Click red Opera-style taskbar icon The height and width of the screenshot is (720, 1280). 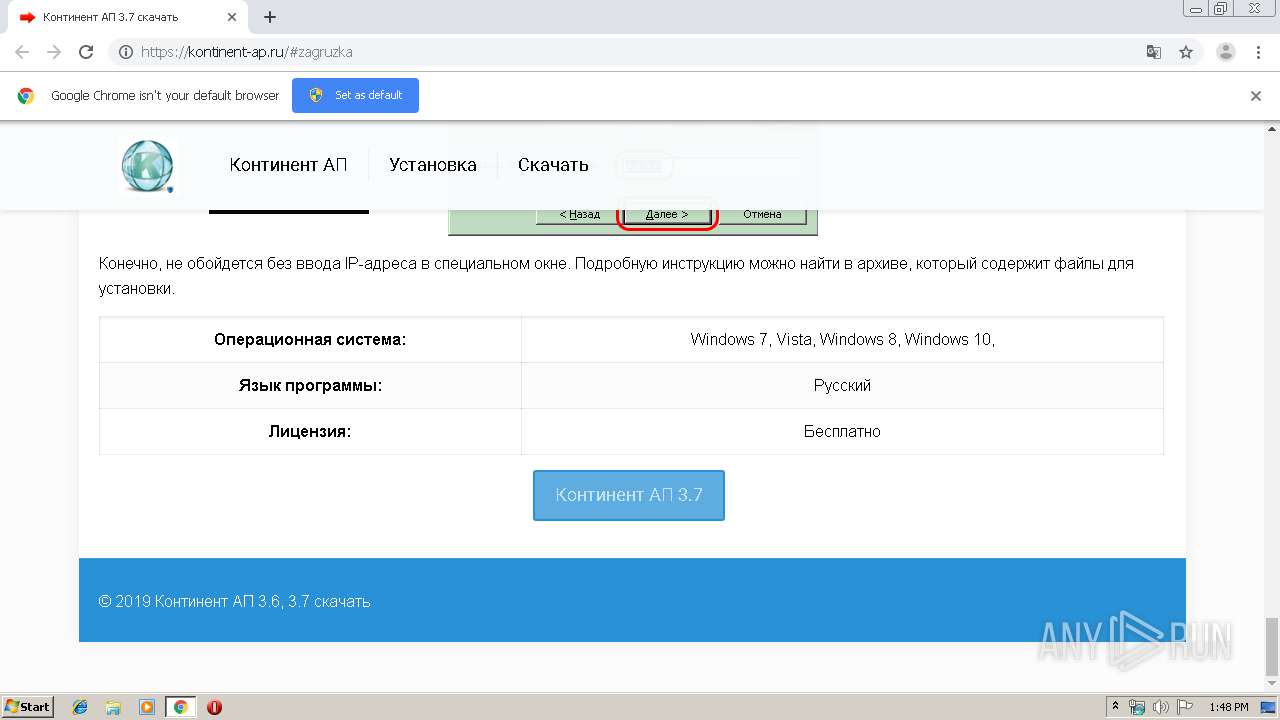pyautogui.click(x=214, y=707)
